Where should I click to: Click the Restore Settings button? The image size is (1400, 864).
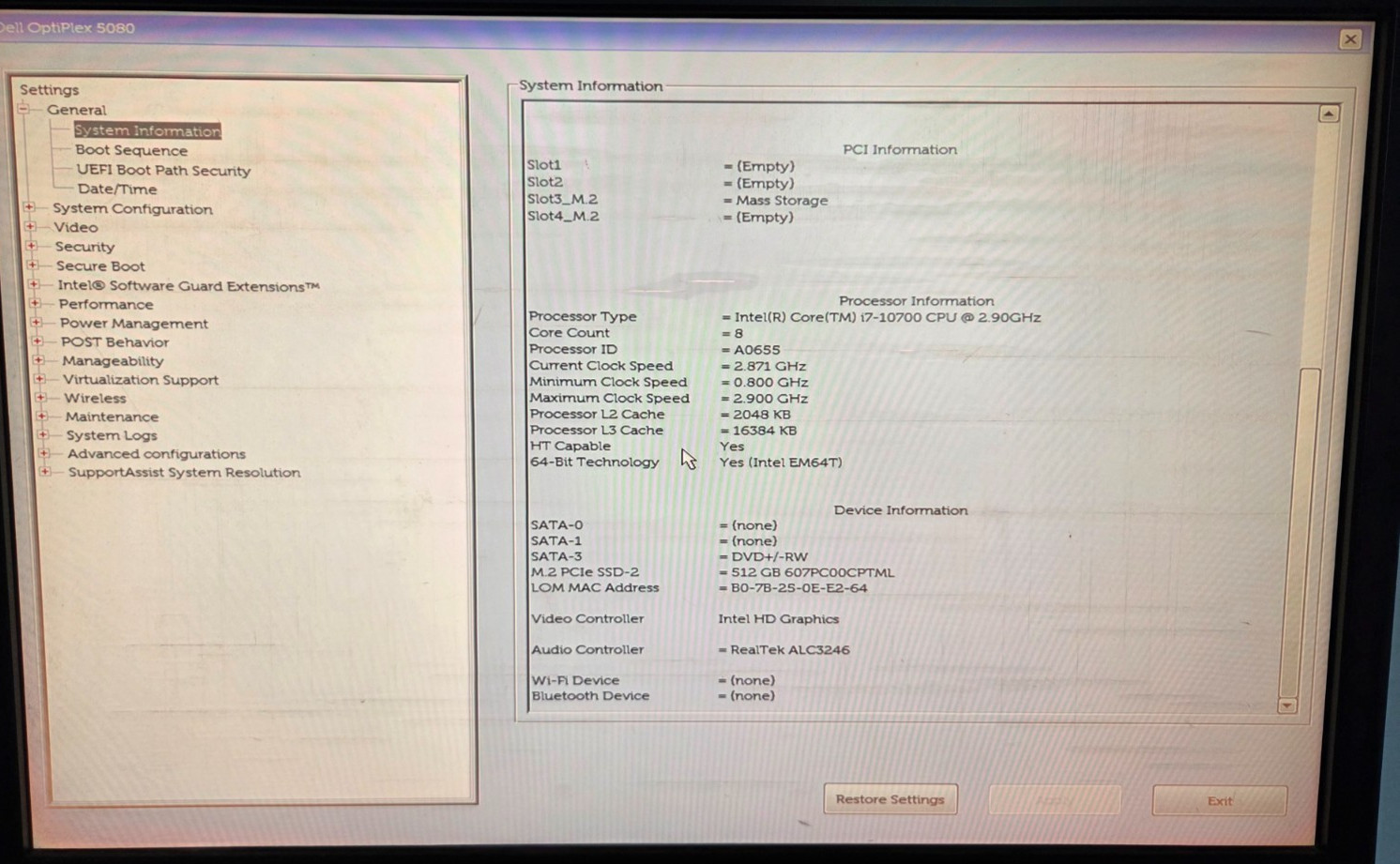890,799
